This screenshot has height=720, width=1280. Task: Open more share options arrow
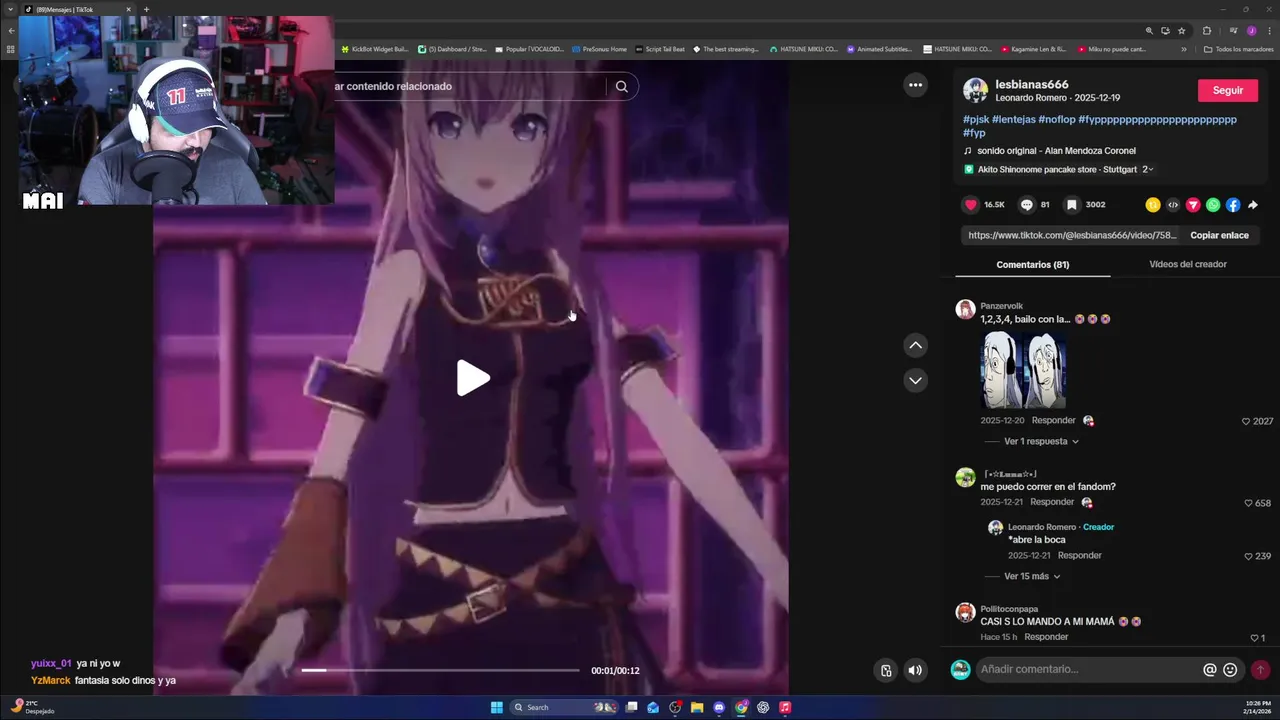[x=1253, y=205]
